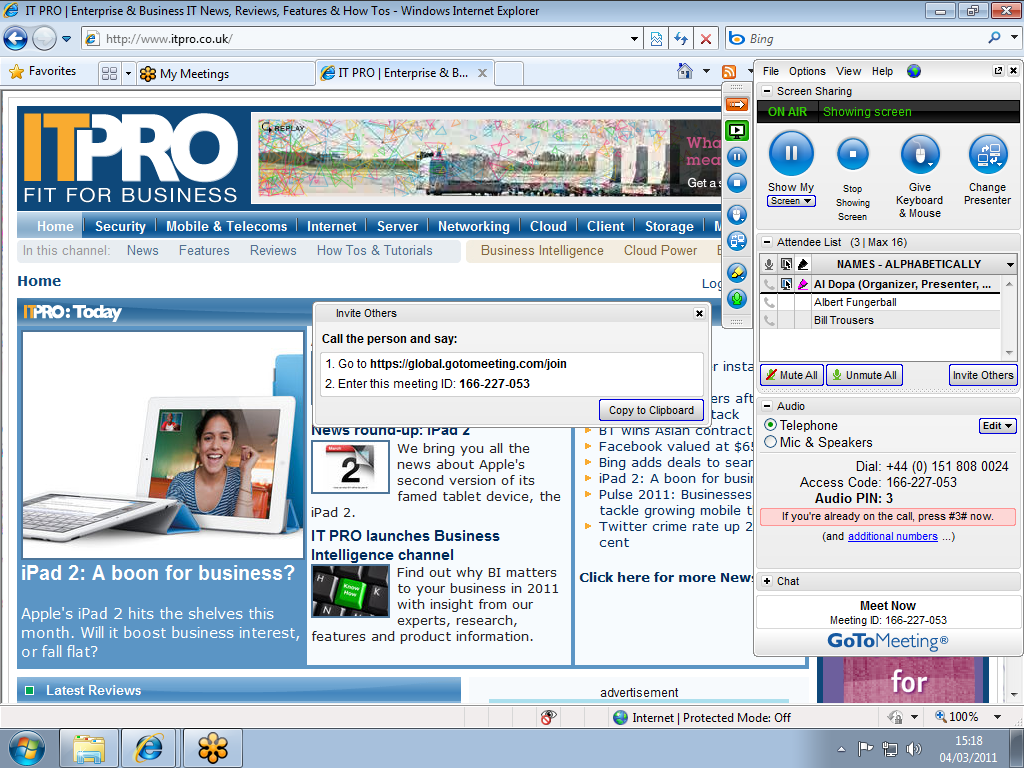Open Names - Alphabetically sort dropdown
Image resolution: width=1024 pixels, height=768 pixels.
point(1010,264)
